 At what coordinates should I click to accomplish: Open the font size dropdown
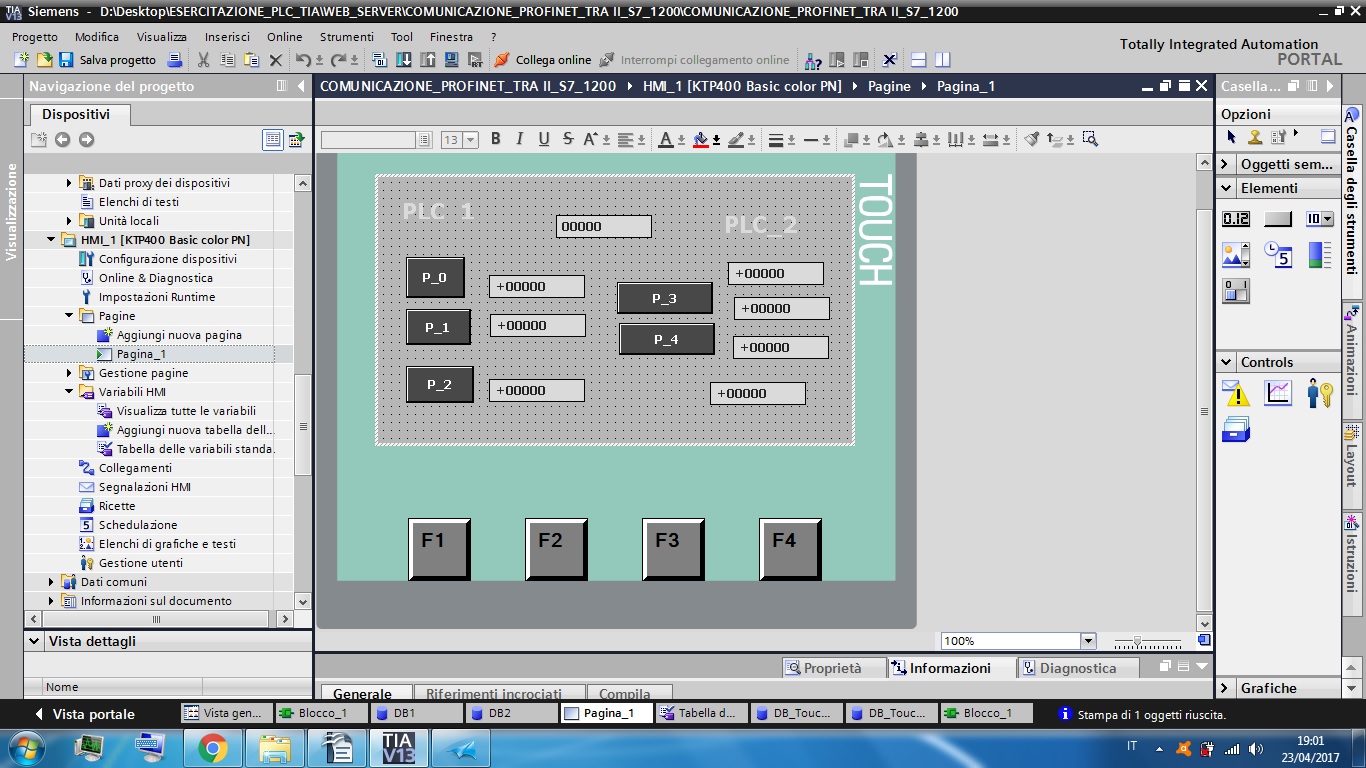click(x=471, y=140)
